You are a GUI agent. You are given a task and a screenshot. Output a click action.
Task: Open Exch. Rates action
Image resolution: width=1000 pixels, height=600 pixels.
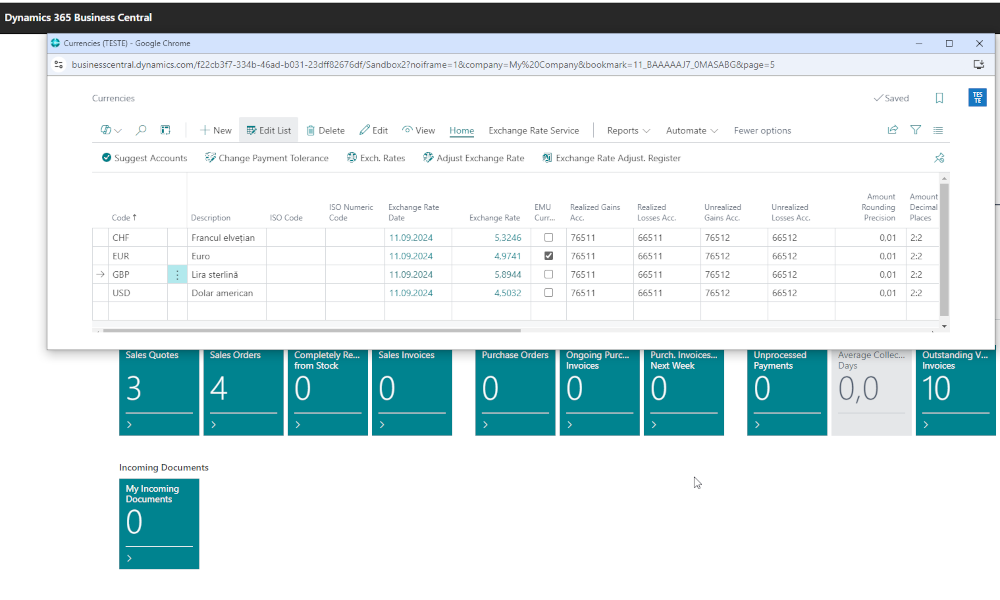[376, 158]
